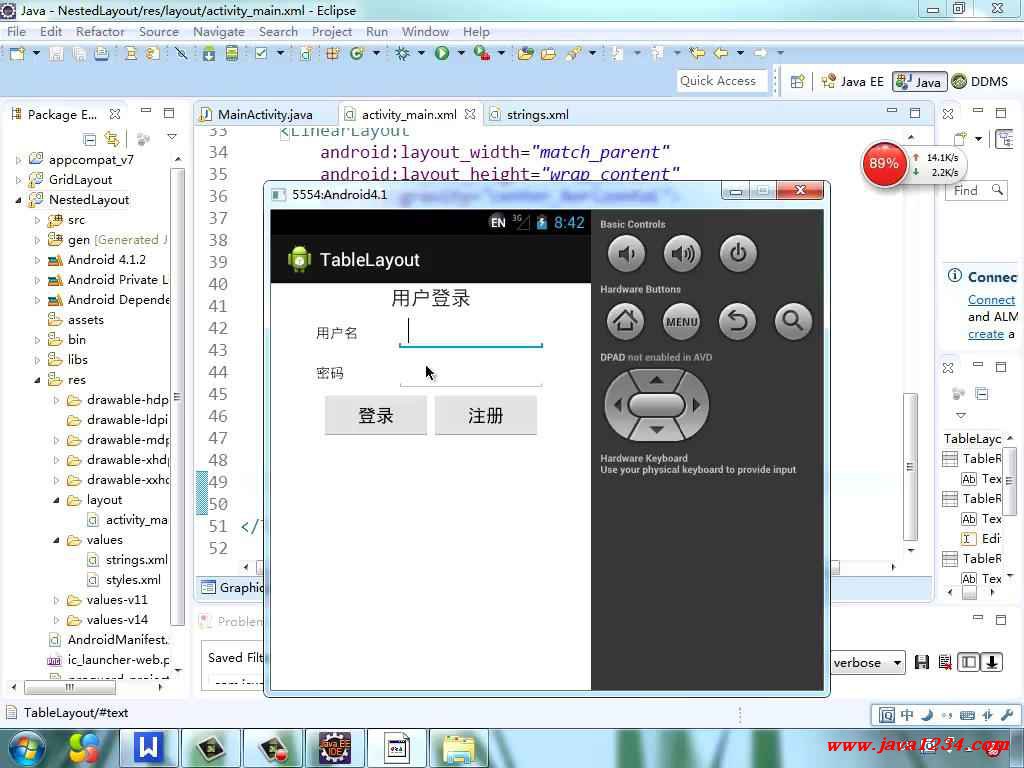
Task: Click the Windows Start orb
Action: point(27,748)
